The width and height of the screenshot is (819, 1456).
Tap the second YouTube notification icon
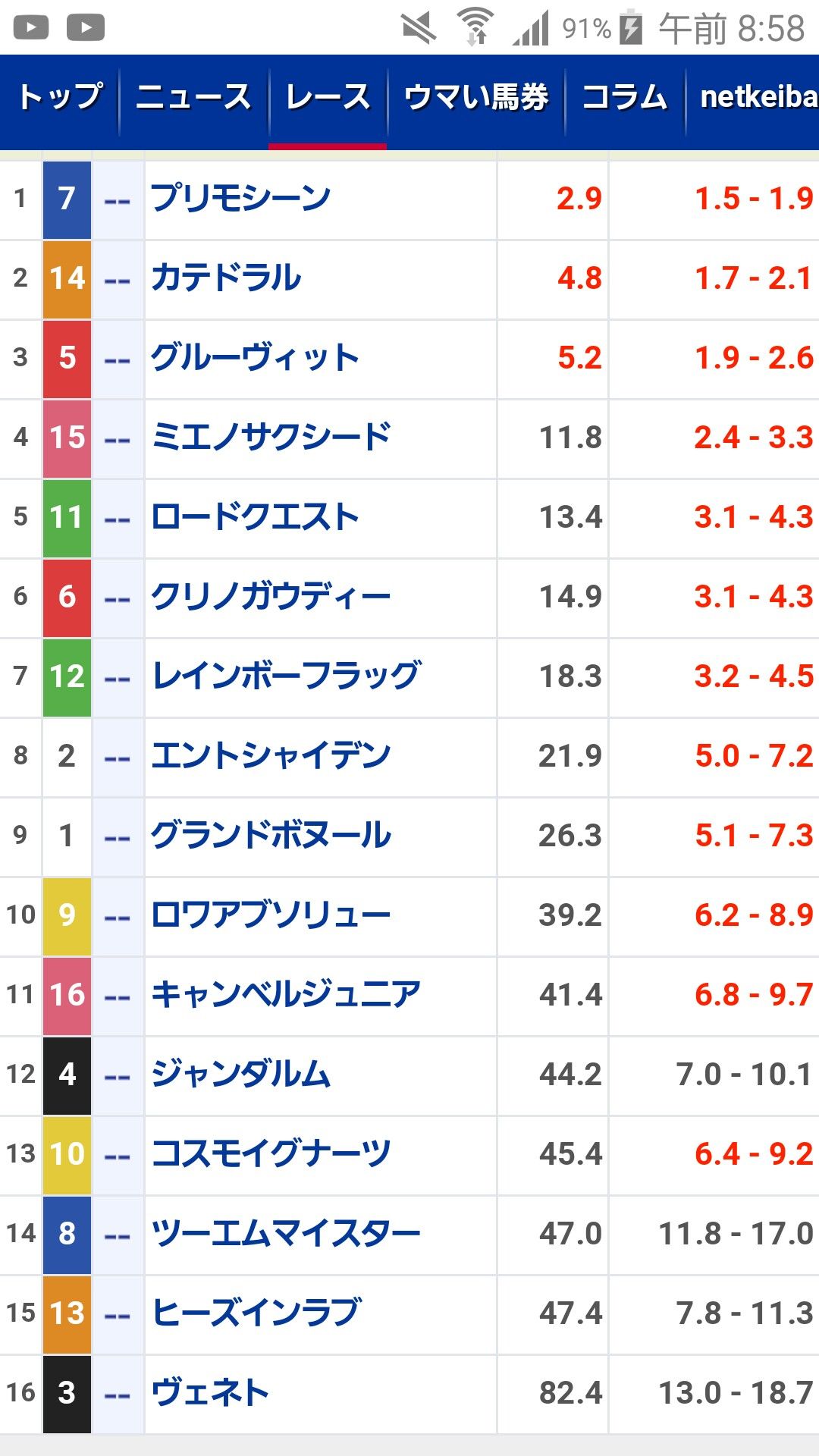(86, 28)
